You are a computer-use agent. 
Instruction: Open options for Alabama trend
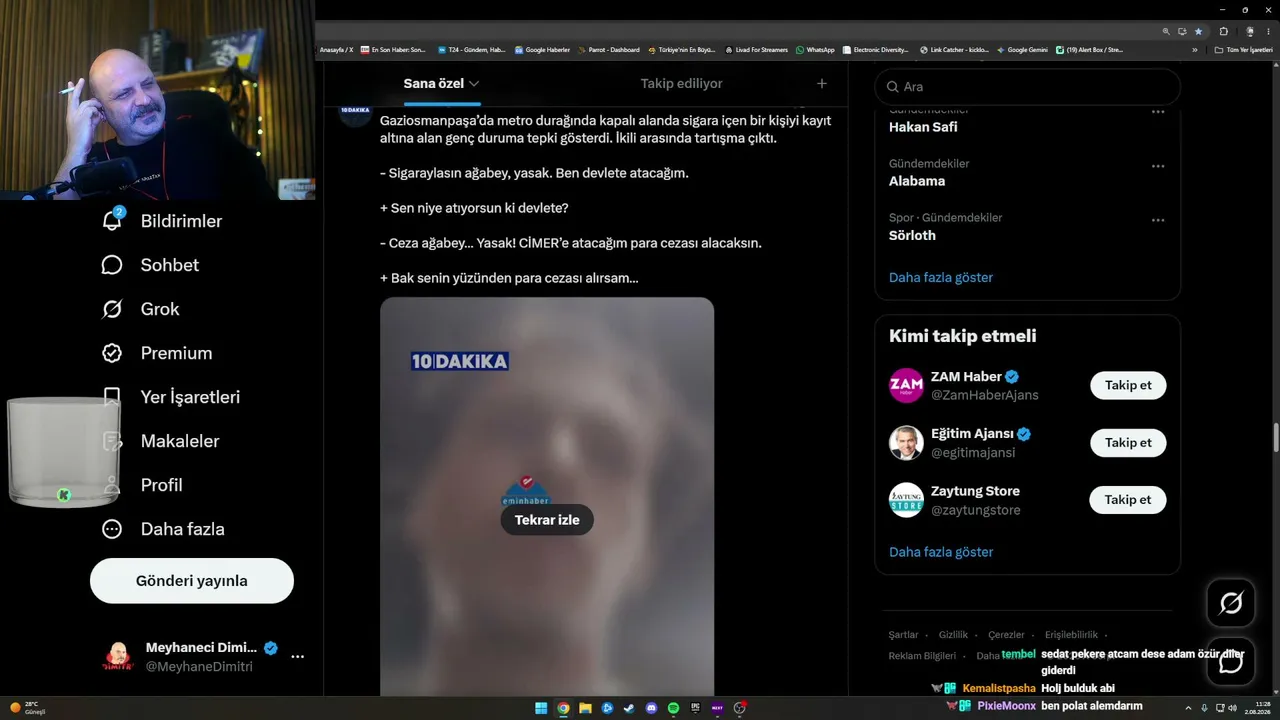[1158, 166]
